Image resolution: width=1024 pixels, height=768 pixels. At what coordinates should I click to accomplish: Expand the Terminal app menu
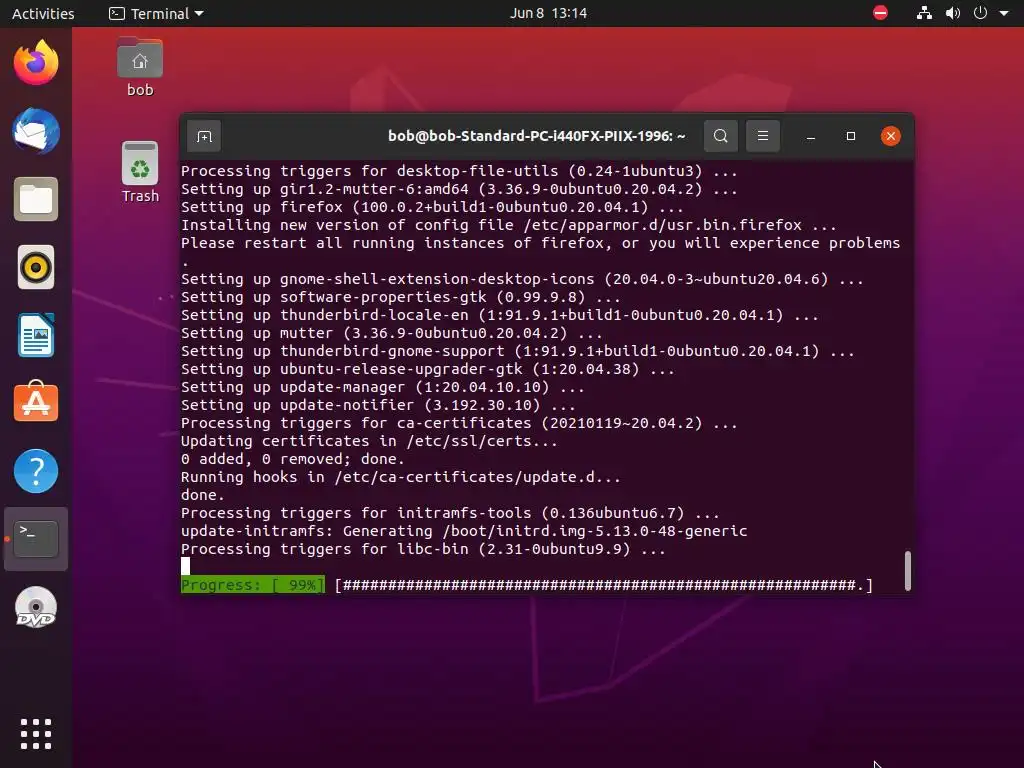coord(156,13)
